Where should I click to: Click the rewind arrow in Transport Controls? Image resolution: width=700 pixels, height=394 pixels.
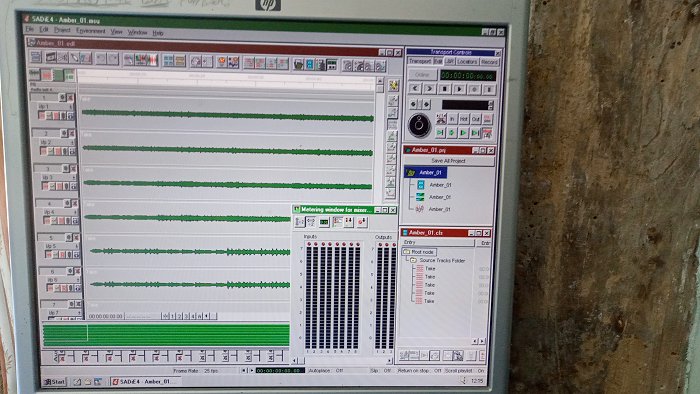pyautogui.click(x=415, y=89)
